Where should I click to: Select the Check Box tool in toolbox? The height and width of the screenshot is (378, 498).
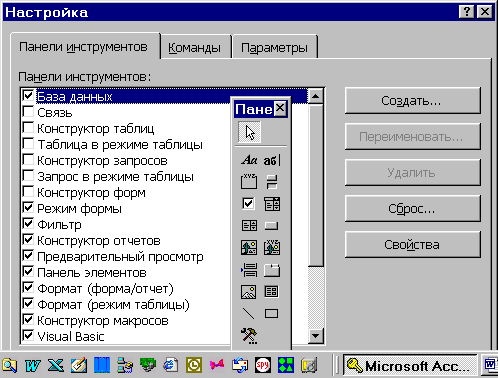point(248,203)
